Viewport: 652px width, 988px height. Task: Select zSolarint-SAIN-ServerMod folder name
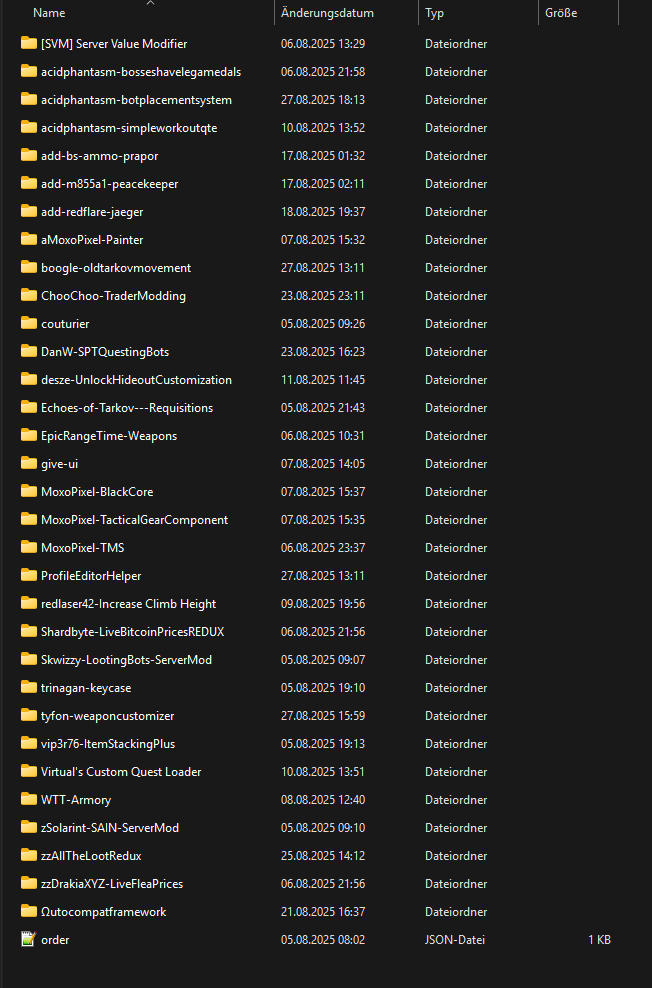click(x=110, y=827)
